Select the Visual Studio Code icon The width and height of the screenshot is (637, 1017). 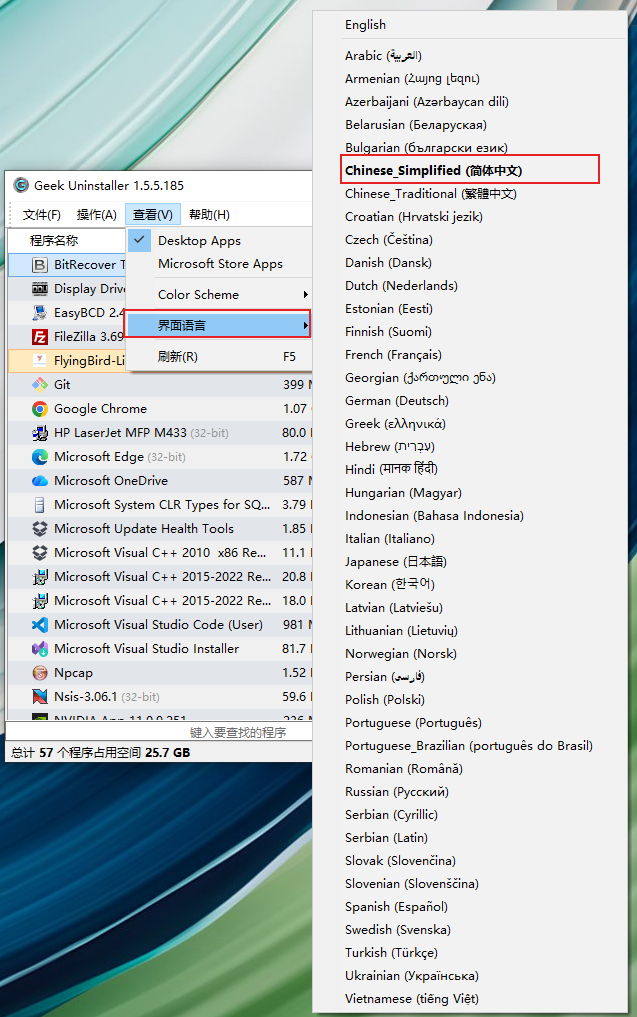[40, 625]
